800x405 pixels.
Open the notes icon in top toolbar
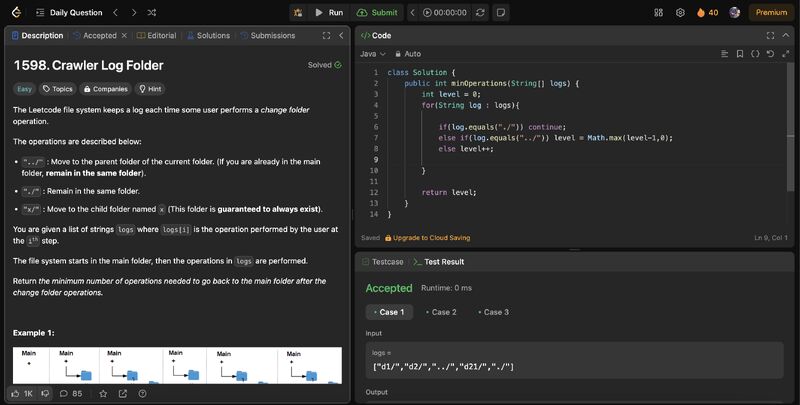pos(502,13)
